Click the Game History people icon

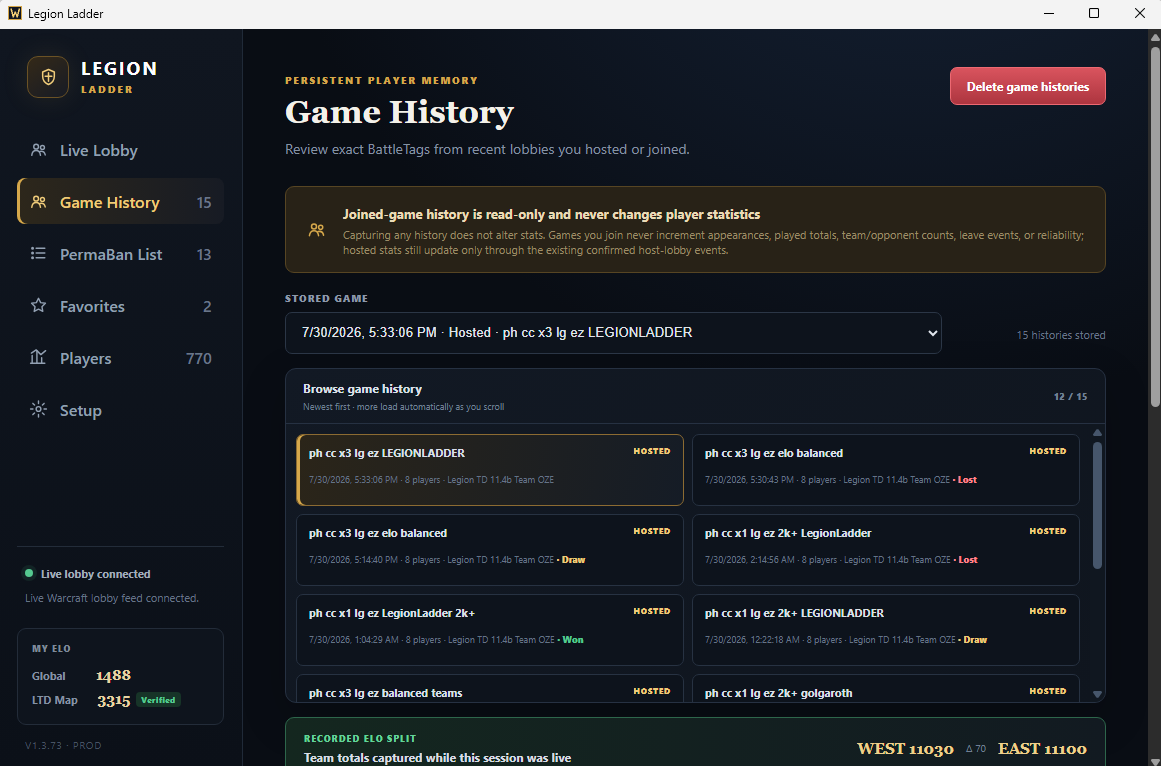coord(39,202)
